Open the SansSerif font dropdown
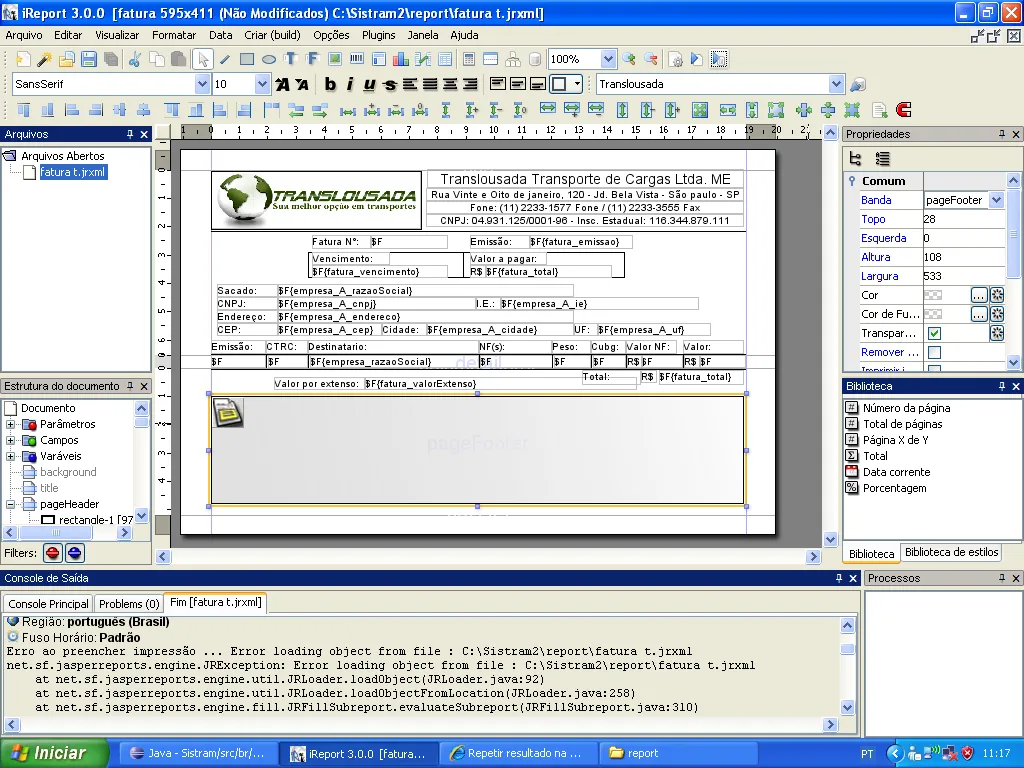 pos(202,85)
